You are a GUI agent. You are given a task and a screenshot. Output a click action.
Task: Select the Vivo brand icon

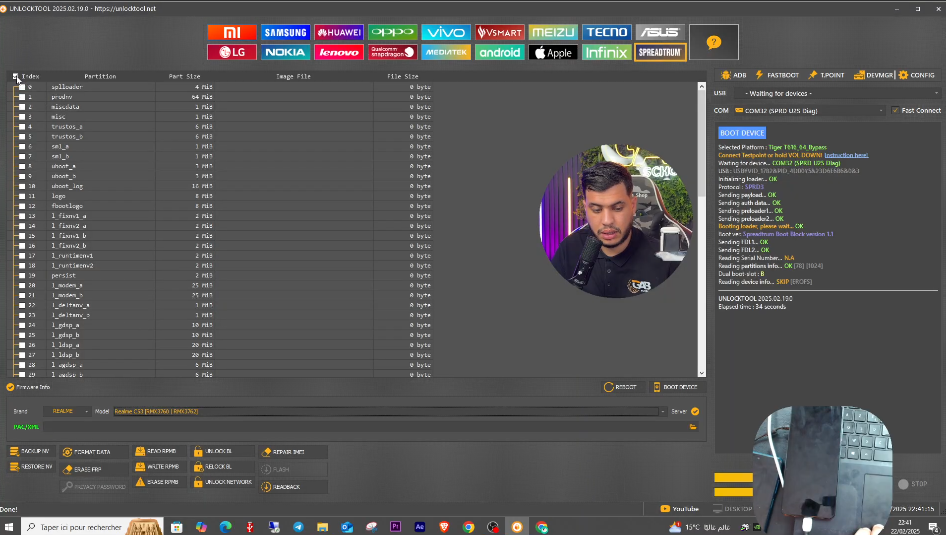[x=446, y=32]
